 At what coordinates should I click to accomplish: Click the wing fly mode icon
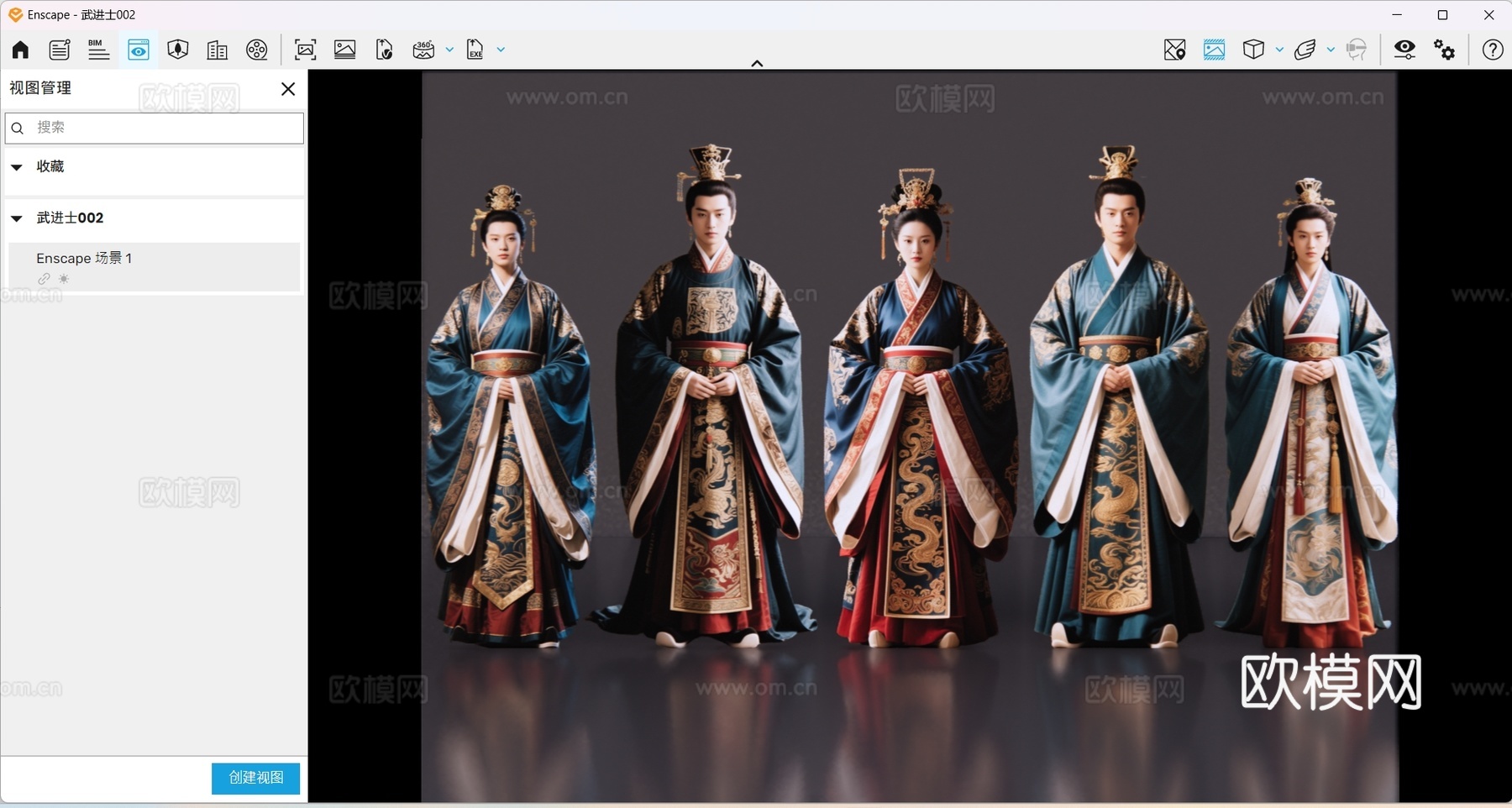(1305, 50)
